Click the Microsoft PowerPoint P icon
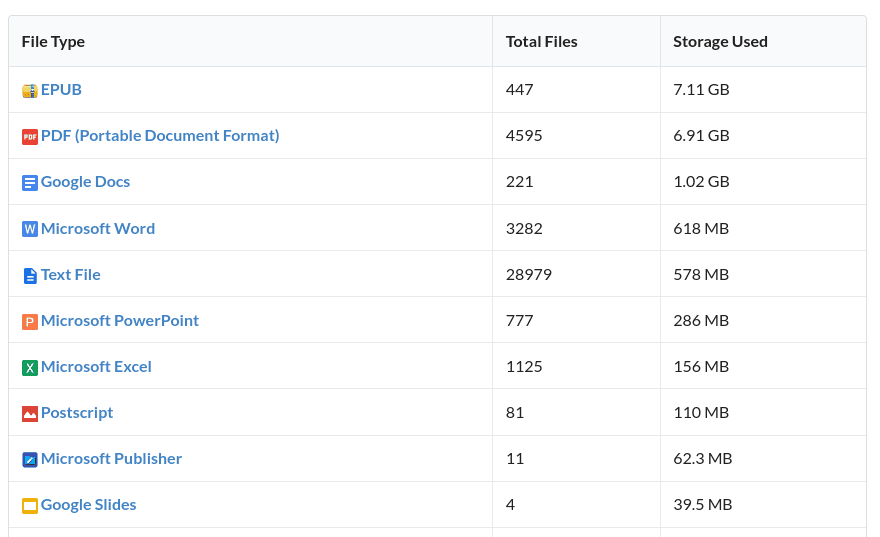This screenshot has width=880, height=537. (30, 322)
